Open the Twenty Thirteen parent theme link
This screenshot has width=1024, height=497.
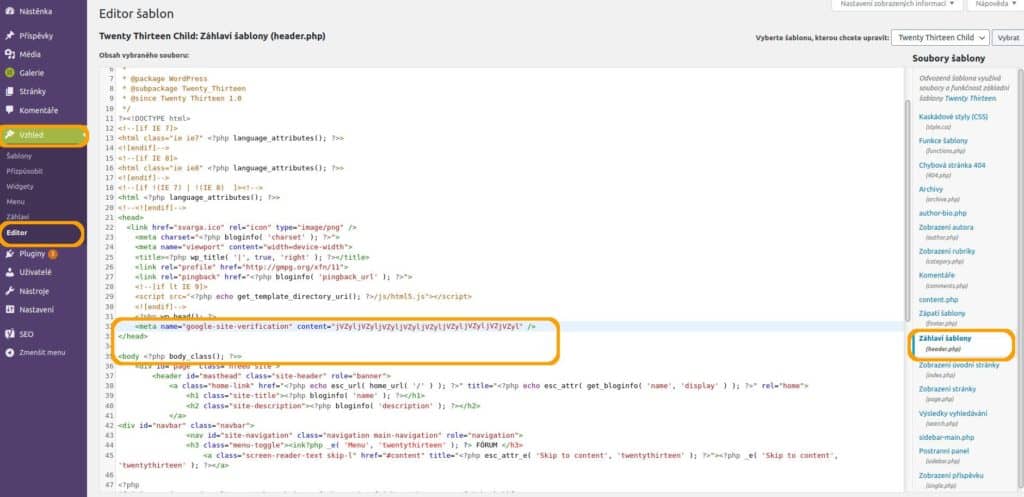970,99
